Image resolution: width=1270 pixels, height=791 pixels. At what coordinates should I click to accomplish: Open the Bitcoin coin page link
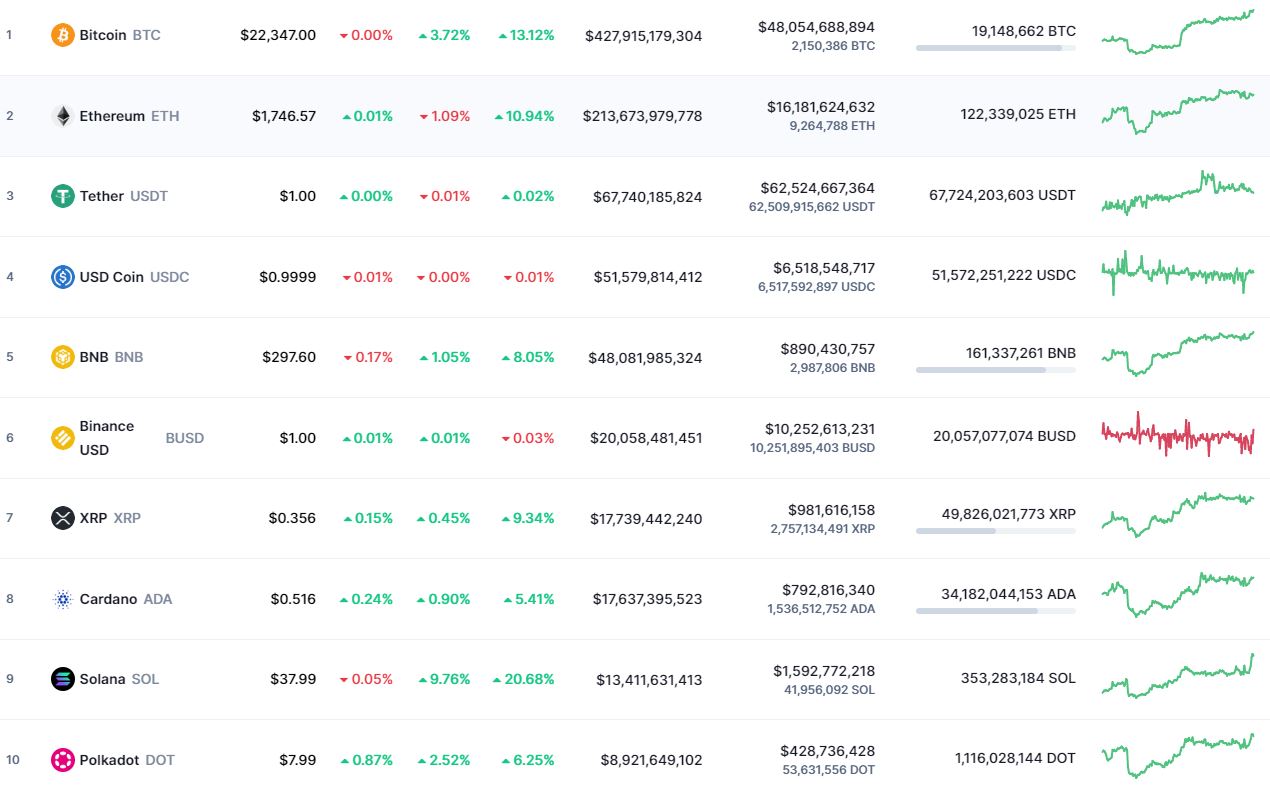(103, 35)
